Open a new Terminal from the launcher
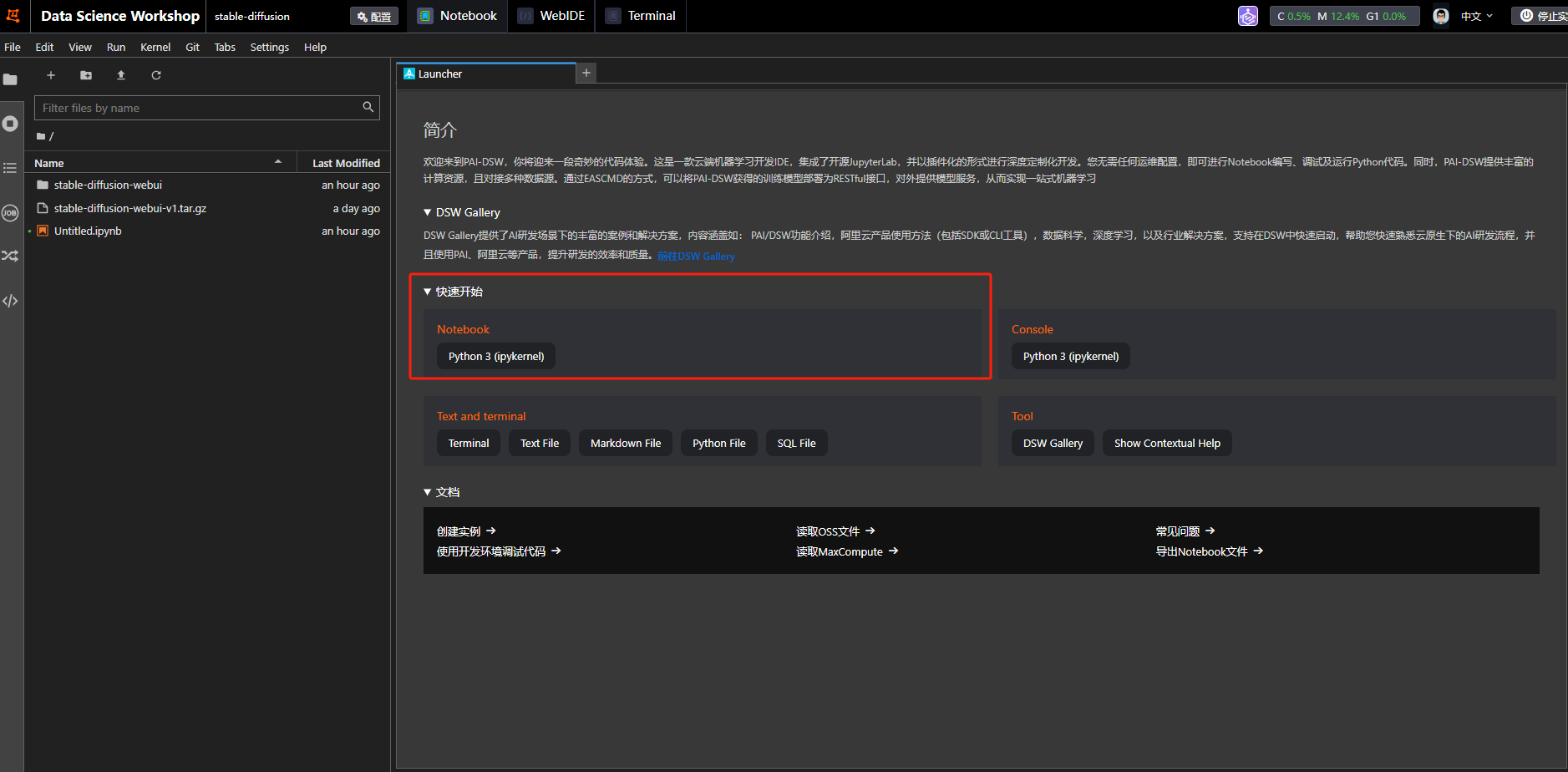 [x=469, y=443]
